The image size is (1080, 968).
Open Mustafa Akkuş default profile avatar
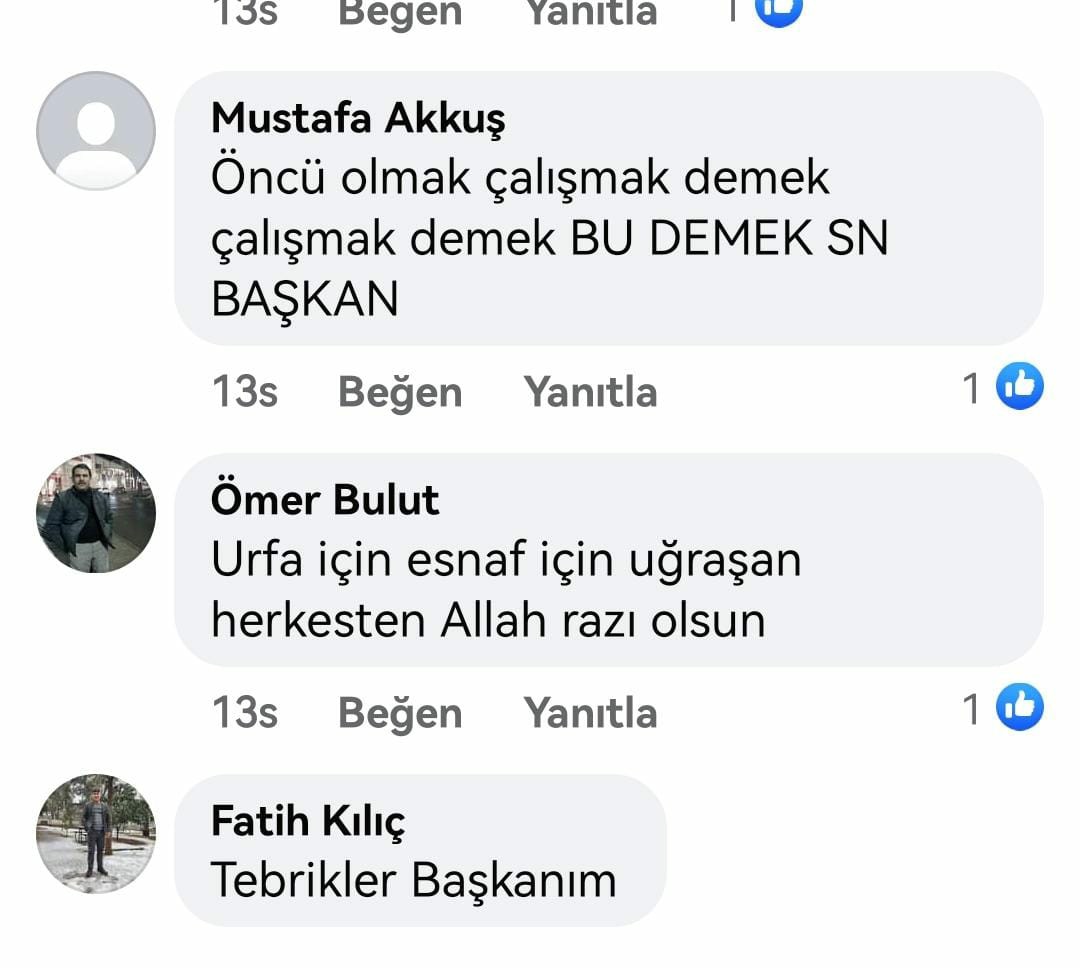(96, 131)
